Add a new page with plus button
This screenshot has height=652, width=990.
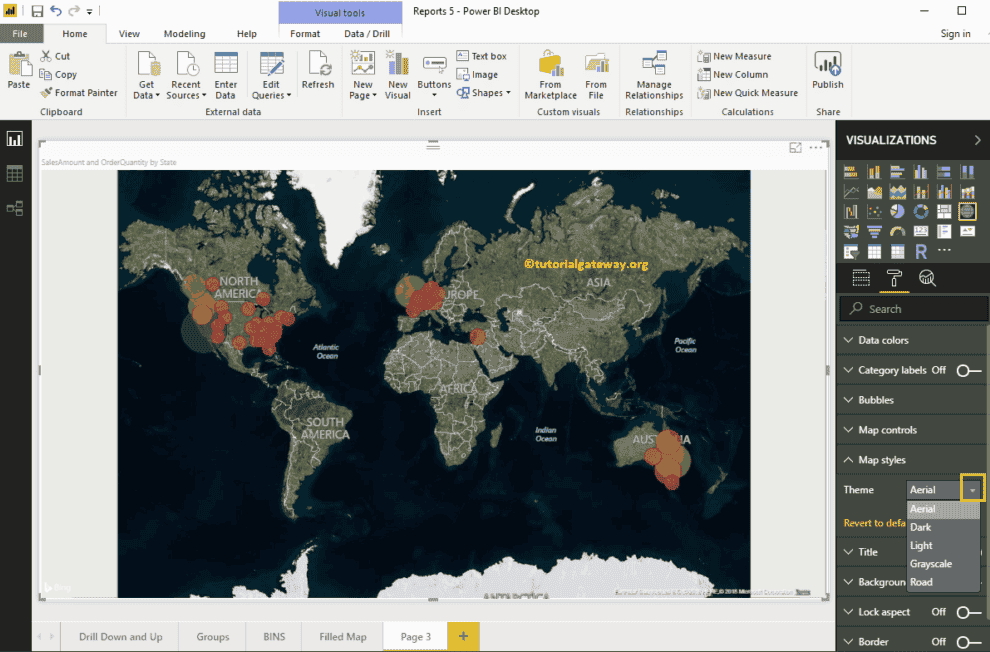(463, 636)
